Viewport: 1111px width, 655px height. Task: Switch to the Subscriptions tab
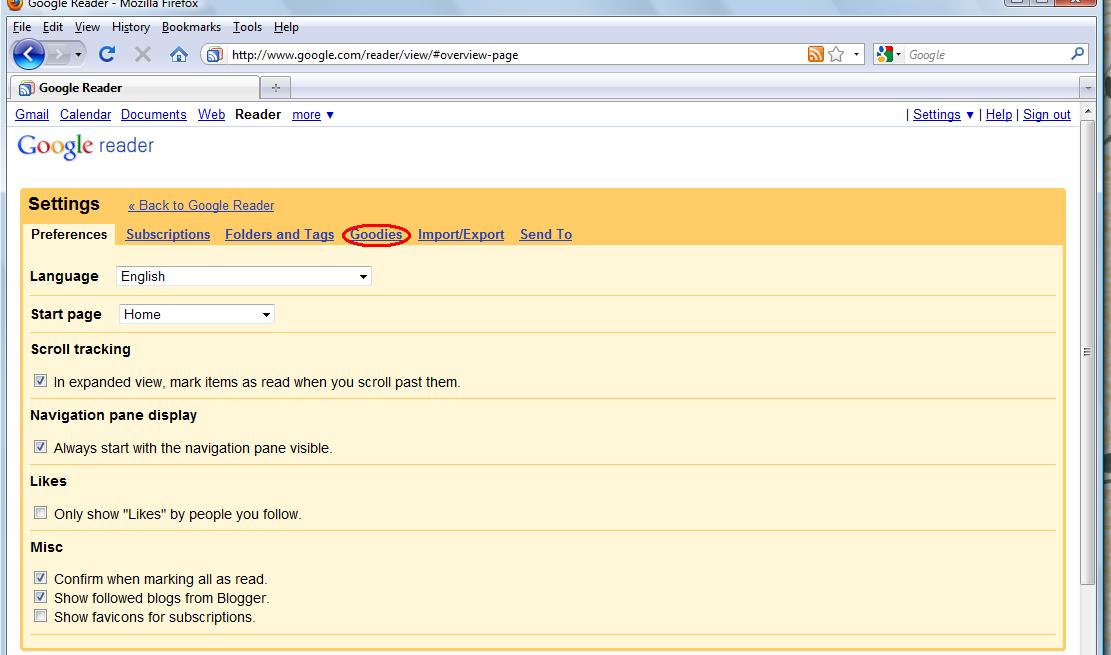(168, 235)
